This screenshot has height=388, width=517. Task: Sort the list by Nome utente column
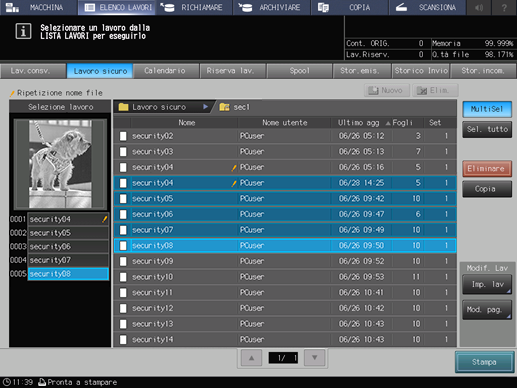pyautogui.click(x=284, y=123)
